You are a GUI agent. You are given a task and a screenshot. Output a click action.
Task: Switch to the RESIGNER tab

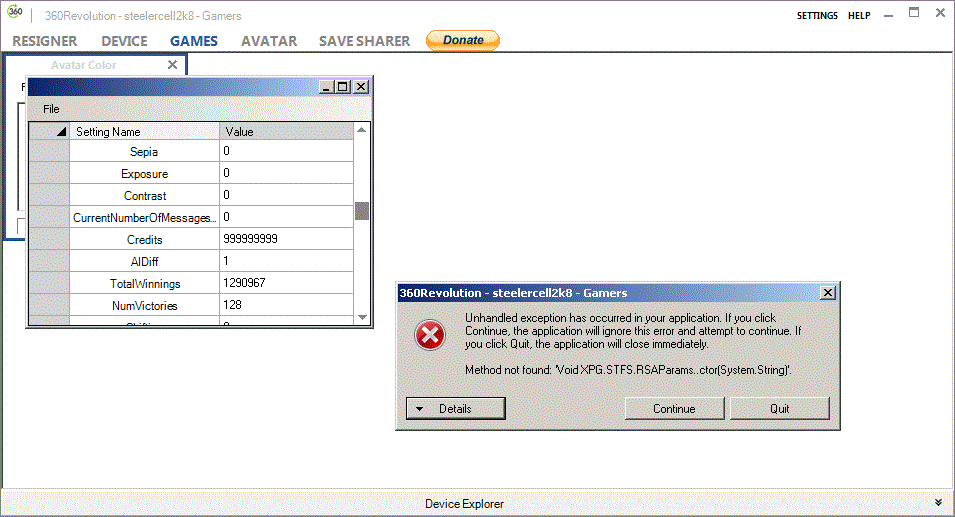[45, 41]
